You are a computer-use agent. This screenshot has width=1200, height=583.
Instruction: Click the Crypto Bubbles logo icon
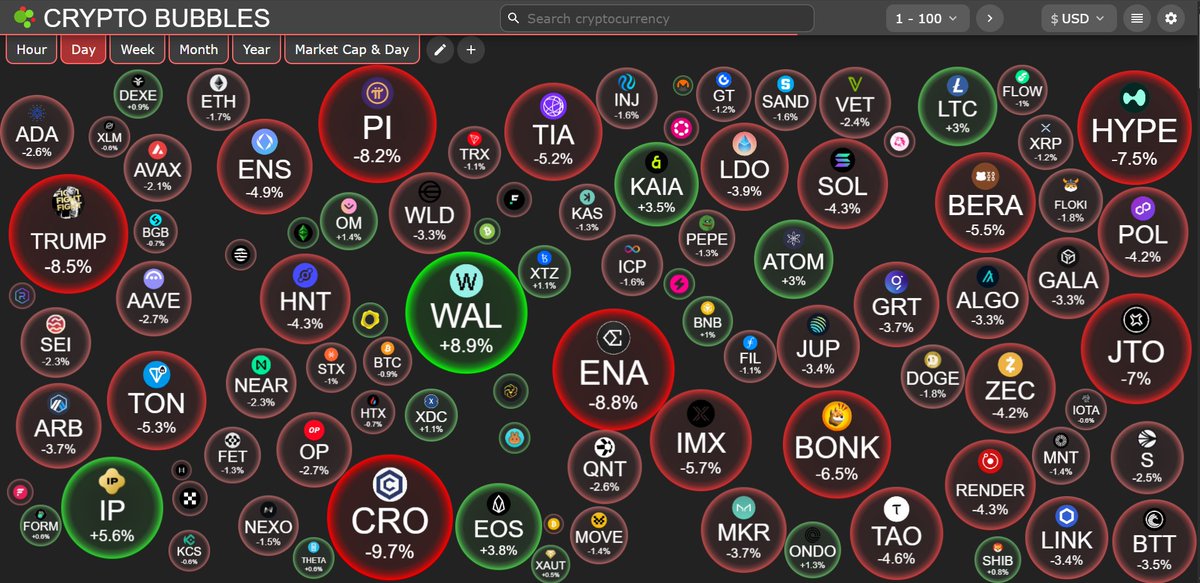(24, 18)
